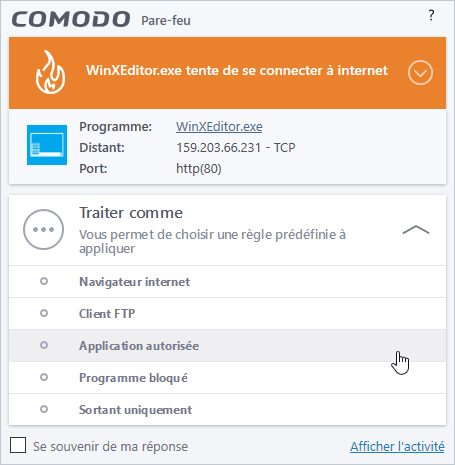Click the remote address 159.203.66.231 text
The height and width of the screenshot is (465, 455).
[218, 148]
